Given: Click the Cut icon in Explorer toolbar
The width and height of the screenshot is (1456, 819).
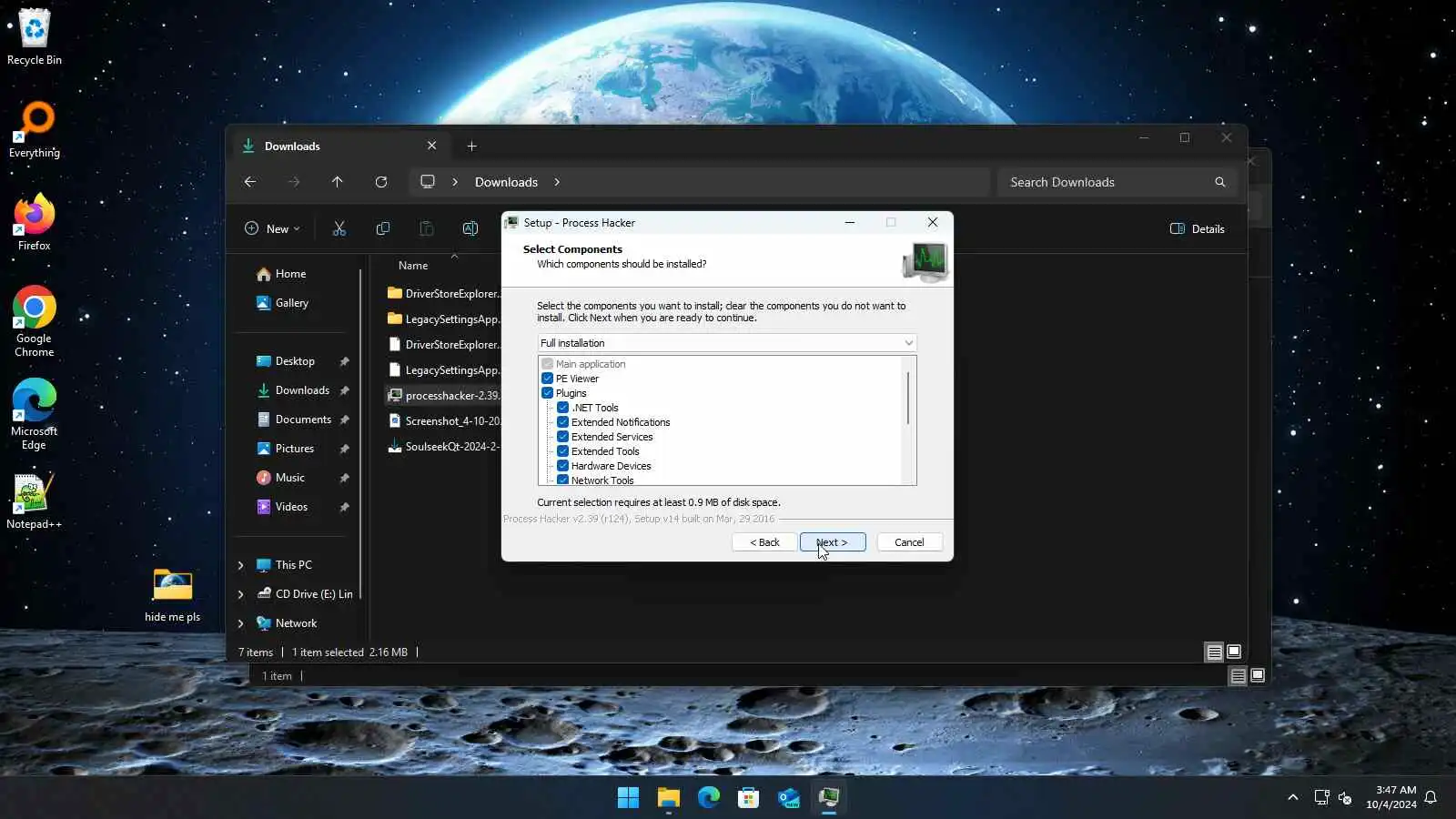Looking at the screenshot, I should pyautogui.click(x=339, y=229).
